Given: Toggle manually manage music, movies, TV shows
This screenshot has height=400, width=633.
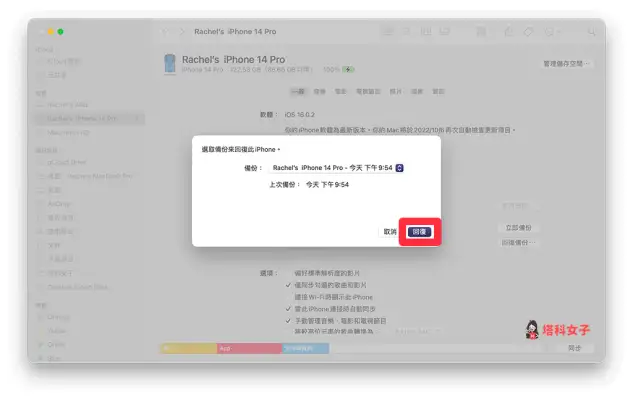Looking at the screenshot, I should point(288,321).
